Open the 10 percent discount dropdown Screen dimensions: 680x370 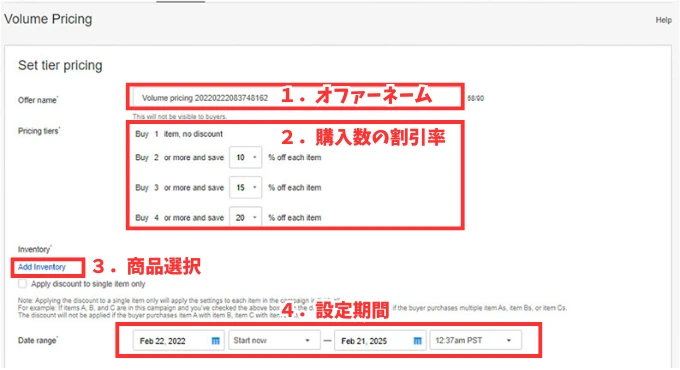click(x=245, y=157)
